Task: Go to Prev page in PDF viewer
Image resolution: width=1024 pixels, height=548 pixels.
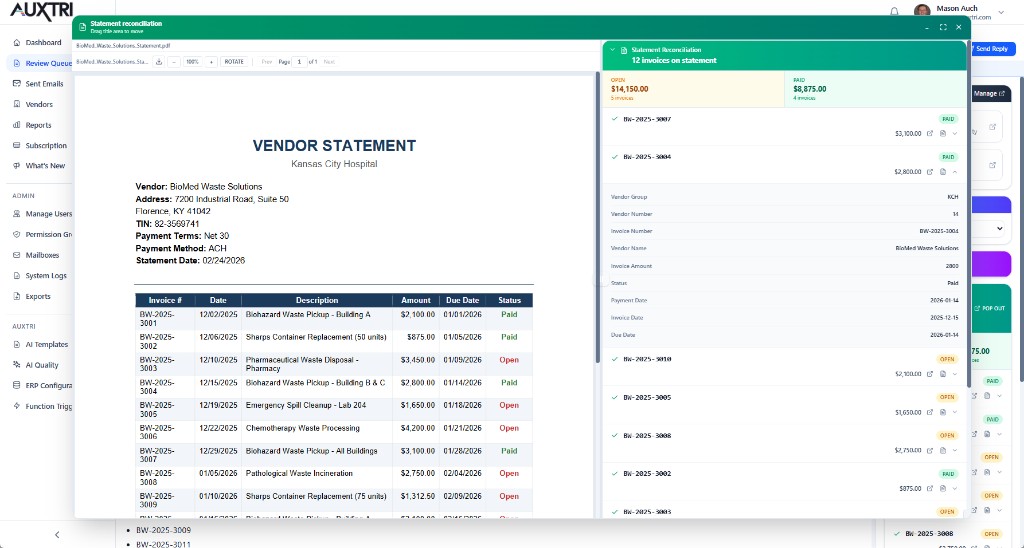Action: 266,62
